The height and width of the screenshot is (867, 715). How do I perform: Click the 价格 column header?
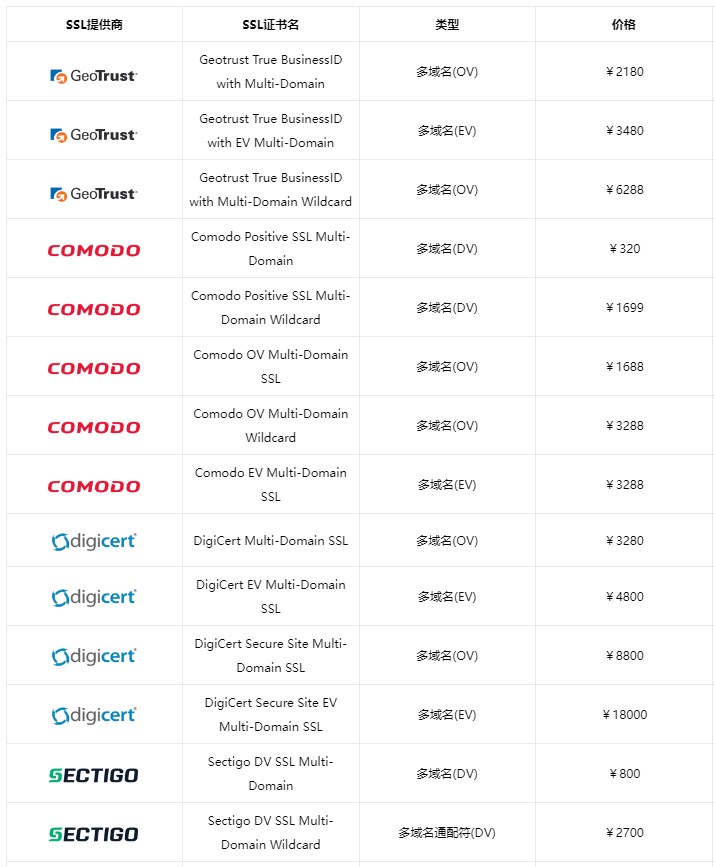coord(624,24)
